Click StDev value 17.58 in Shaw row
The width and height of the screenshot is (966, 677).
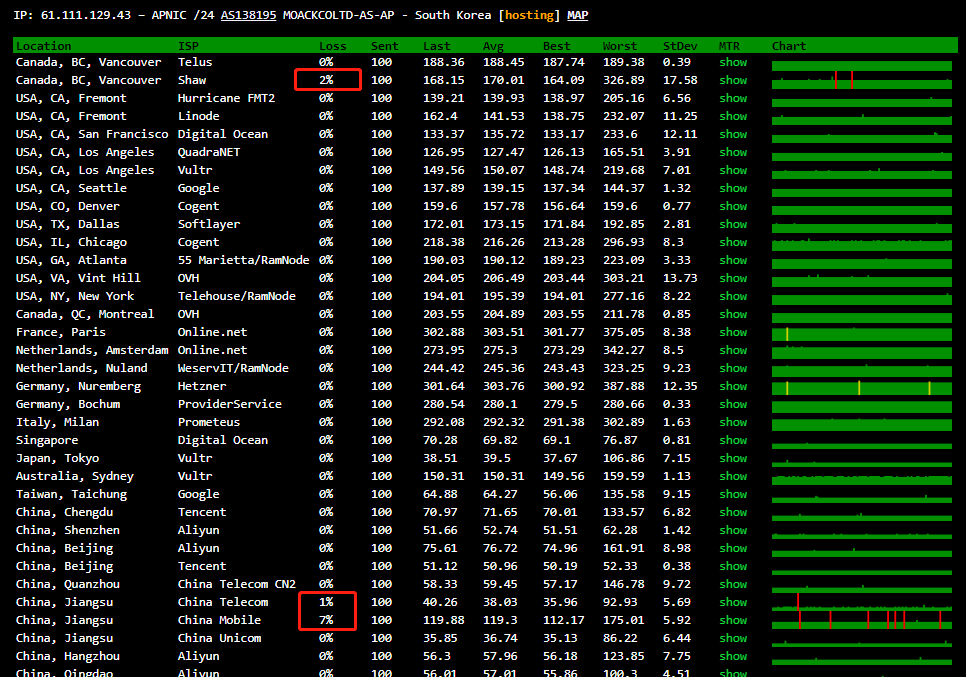point(680,80)
